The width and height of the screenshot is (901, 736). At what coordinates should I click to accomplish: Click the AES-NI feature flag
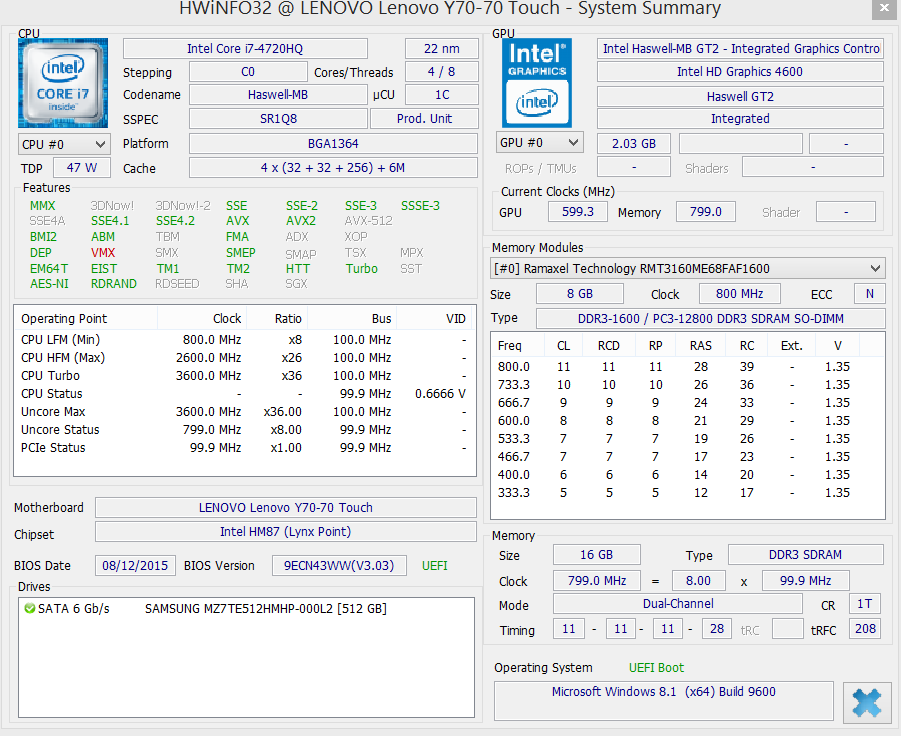(49, 284)
